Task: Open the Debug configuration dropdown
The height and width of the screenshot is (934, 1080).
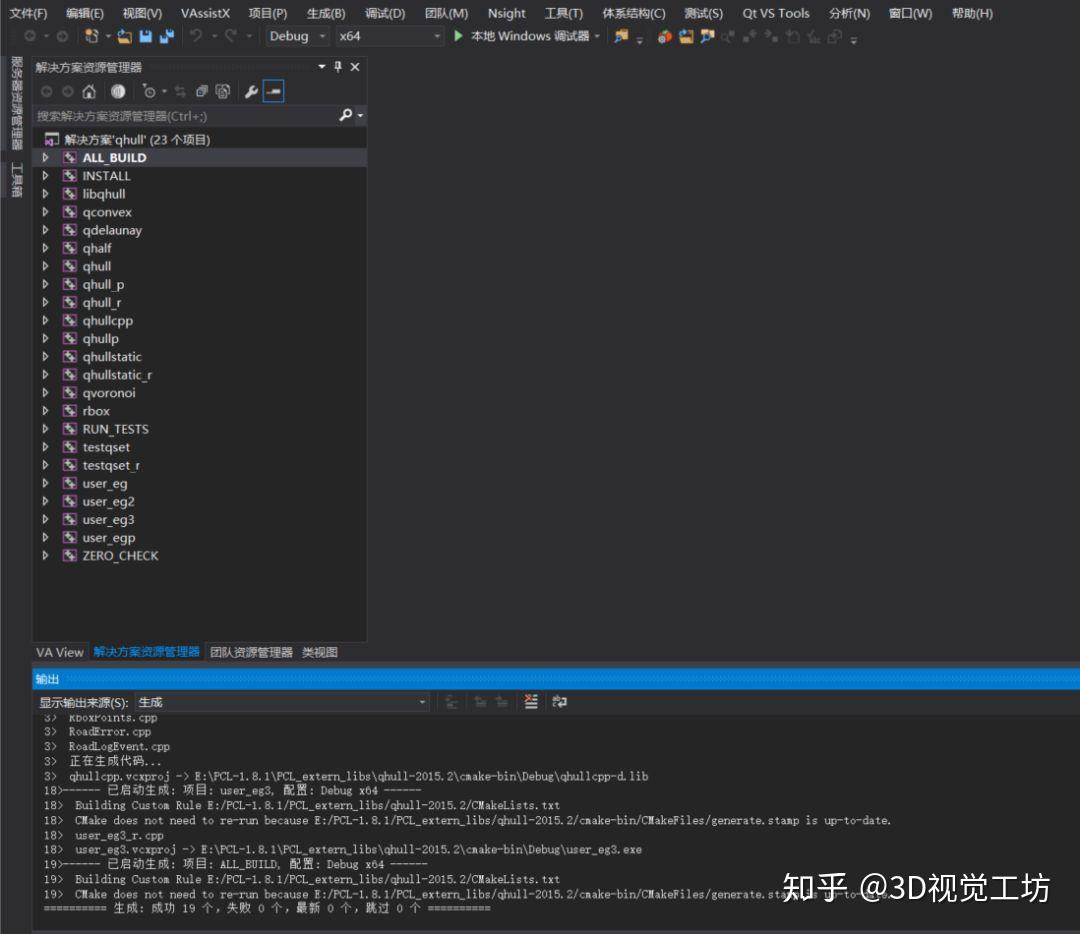Action: tap(296, 35)
